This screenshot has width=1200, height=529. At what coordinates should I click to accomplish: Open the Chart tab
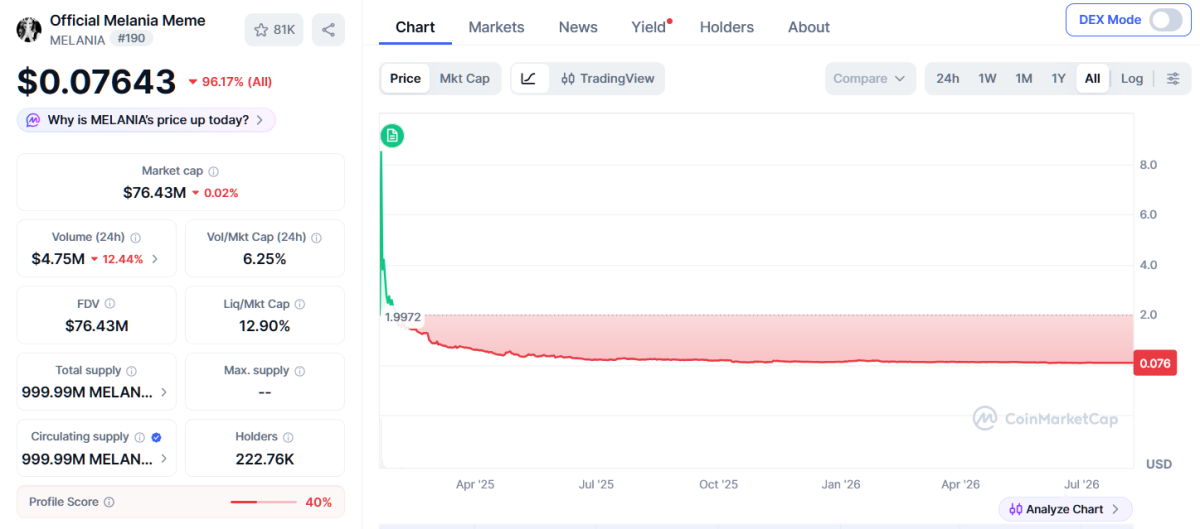[x=415, y=27]
